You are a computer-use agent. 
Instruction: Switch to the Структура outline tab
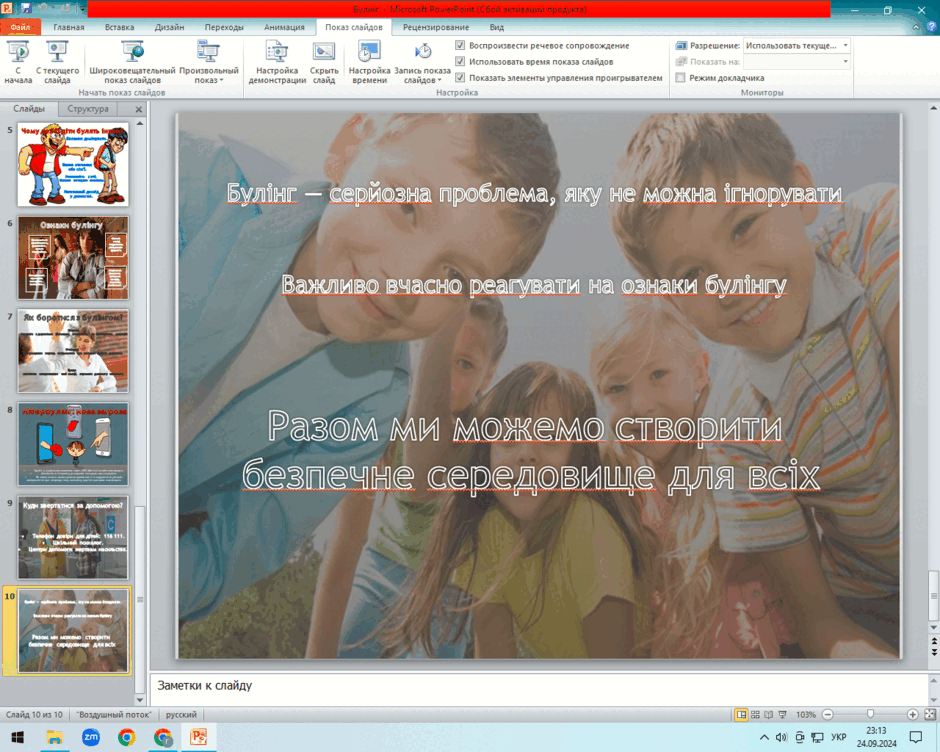[x=88, y=109]
